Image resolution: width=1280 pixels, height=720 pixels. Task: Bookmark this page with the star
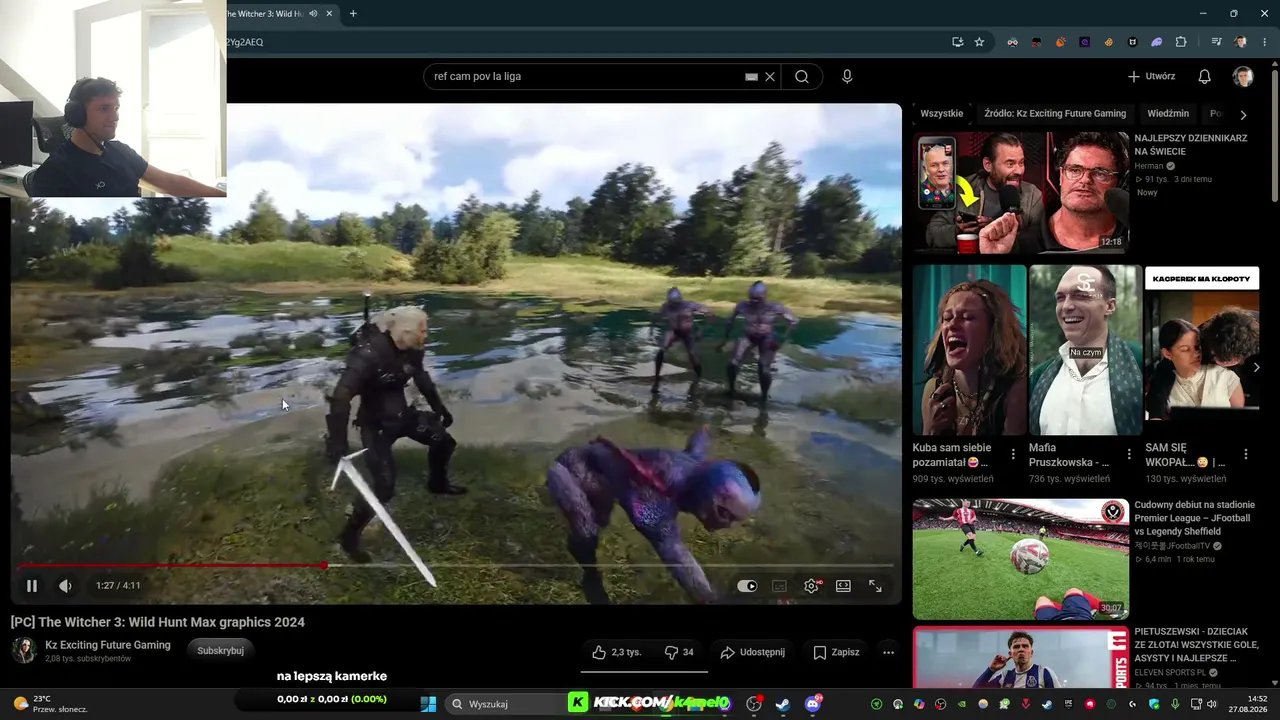979,42
